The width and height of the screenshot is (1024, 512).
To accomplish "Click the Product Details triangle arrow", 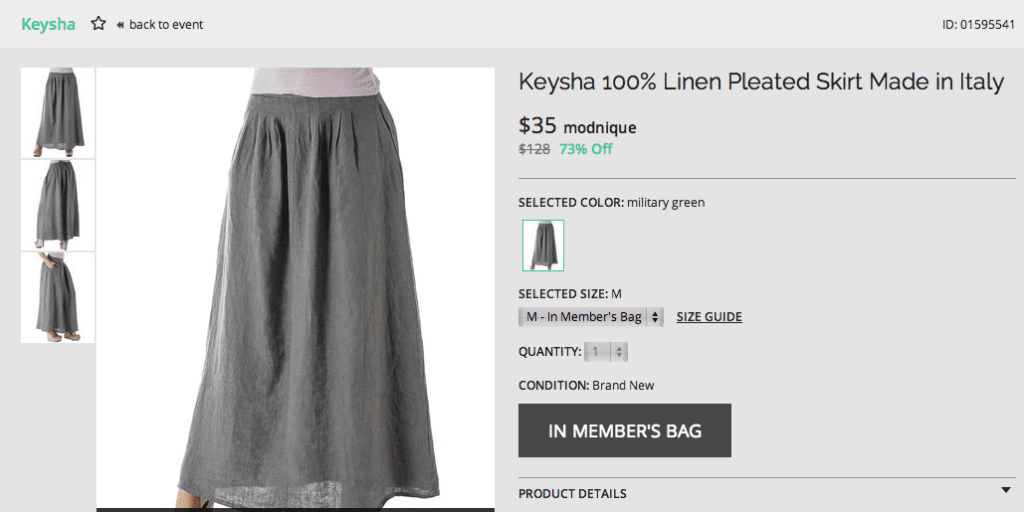I will click(x=1006, y=490).
